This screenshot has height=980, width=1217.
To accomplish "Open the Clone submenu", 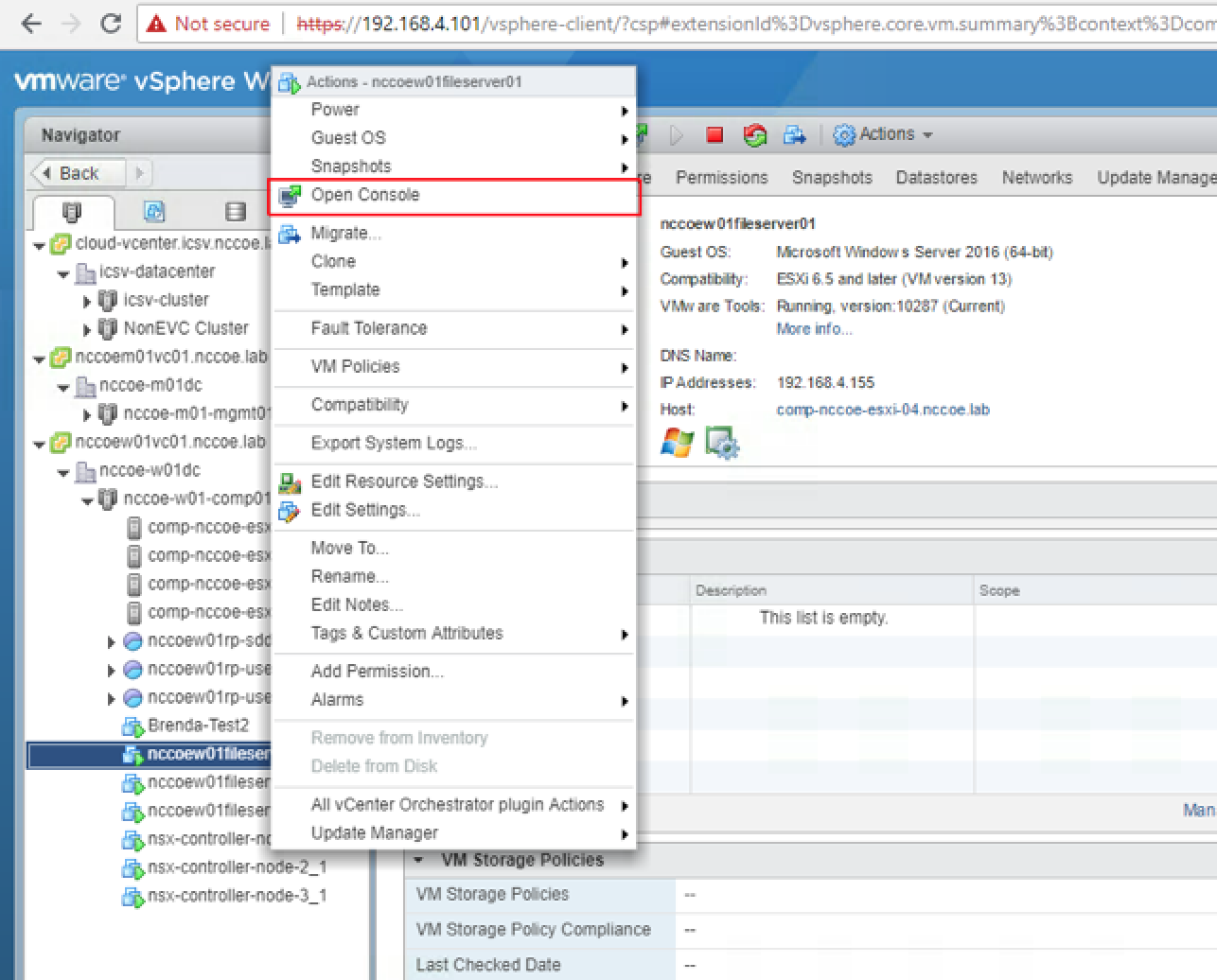I will pyautogui.click(x=454, y=262).
